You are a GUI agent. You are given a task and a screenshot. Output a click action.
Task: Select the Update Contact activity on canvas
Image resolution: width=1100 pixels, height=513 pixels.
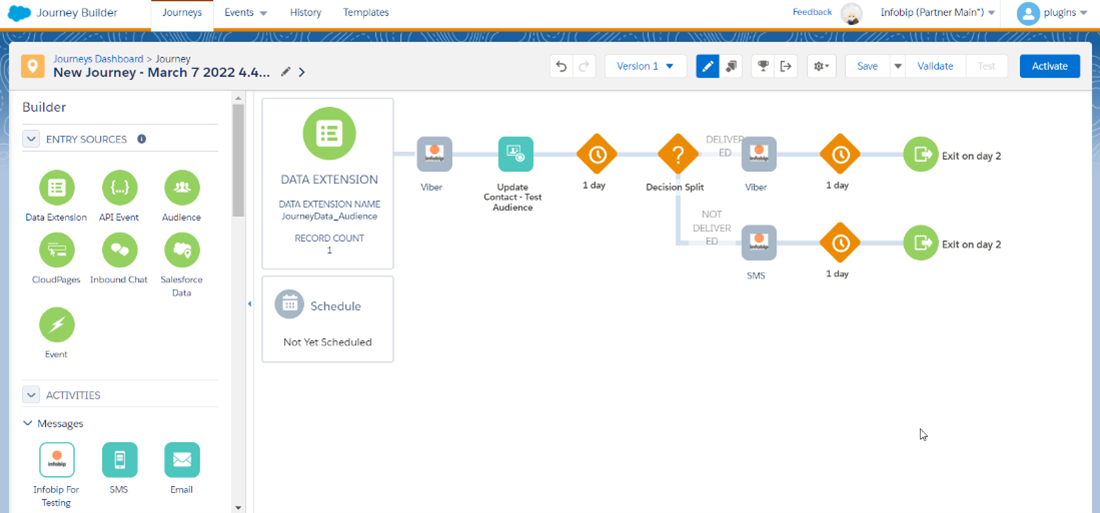click(515, 155)
